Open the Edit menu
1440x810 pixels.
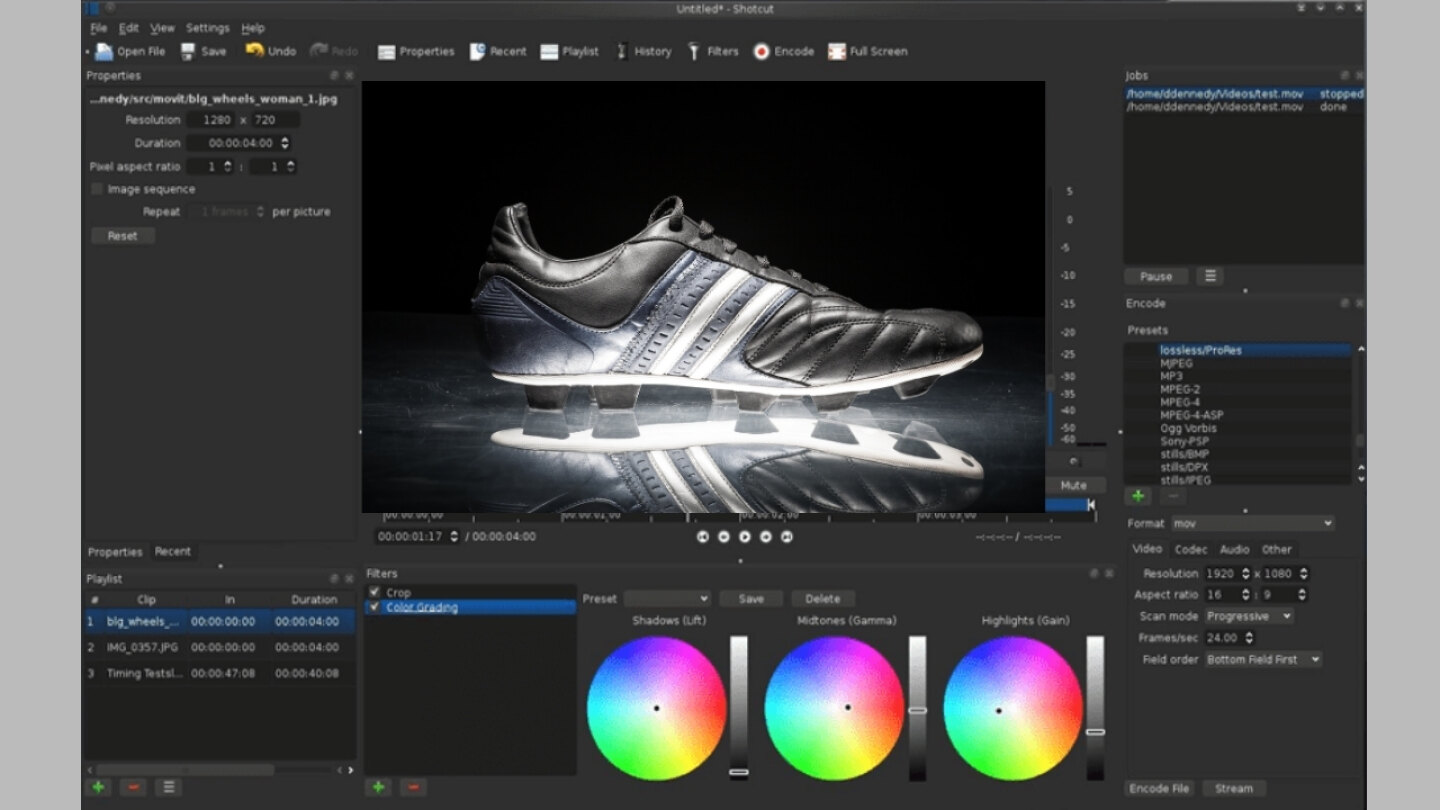(129, 28)
